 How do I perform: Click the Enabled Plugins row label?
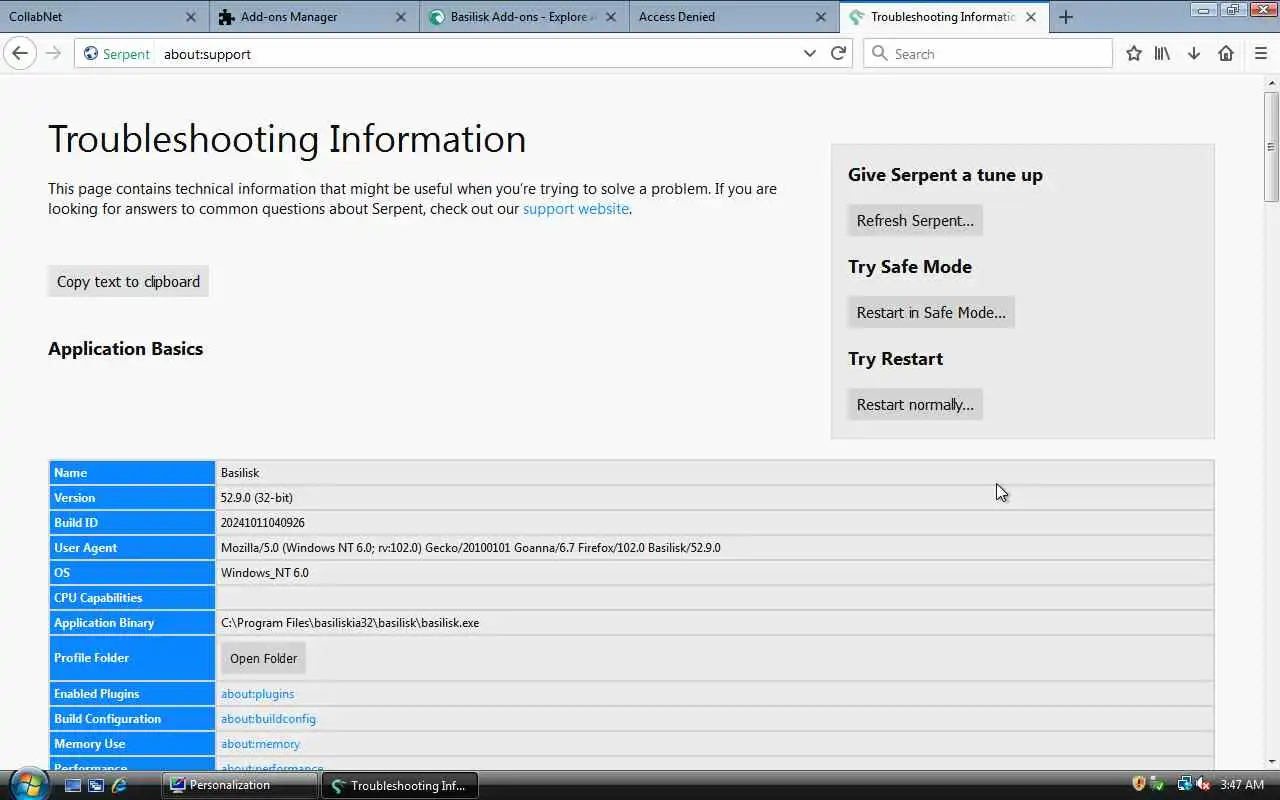132,694
